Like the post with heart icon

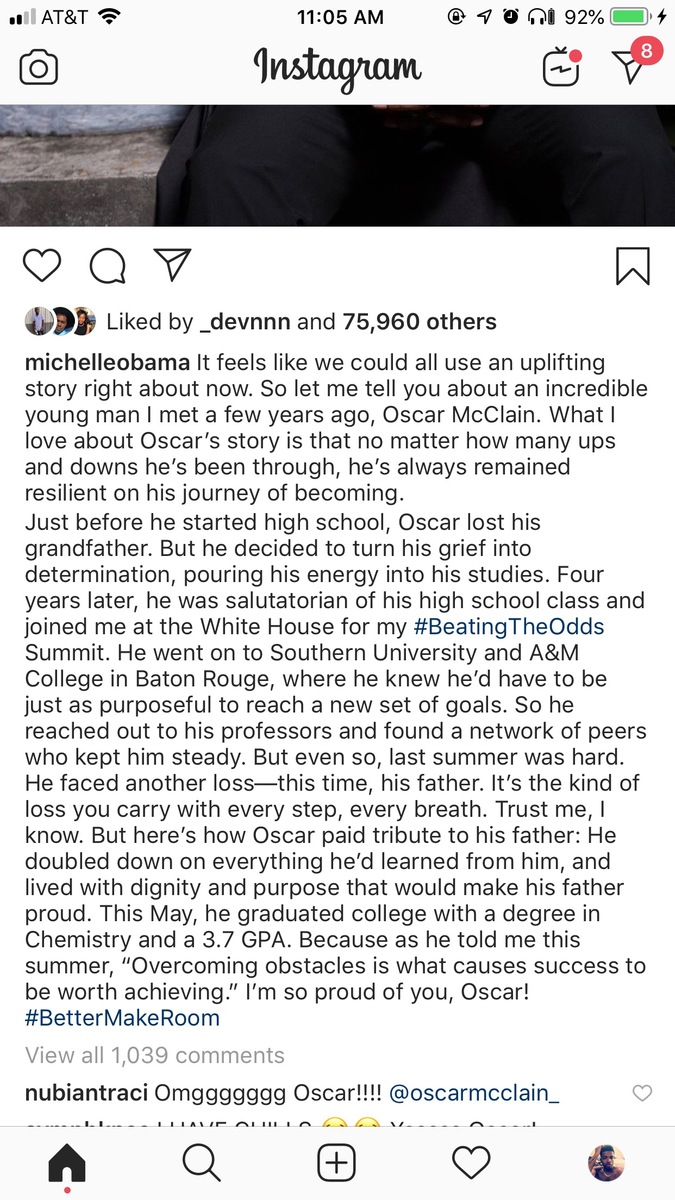point(41,265)
